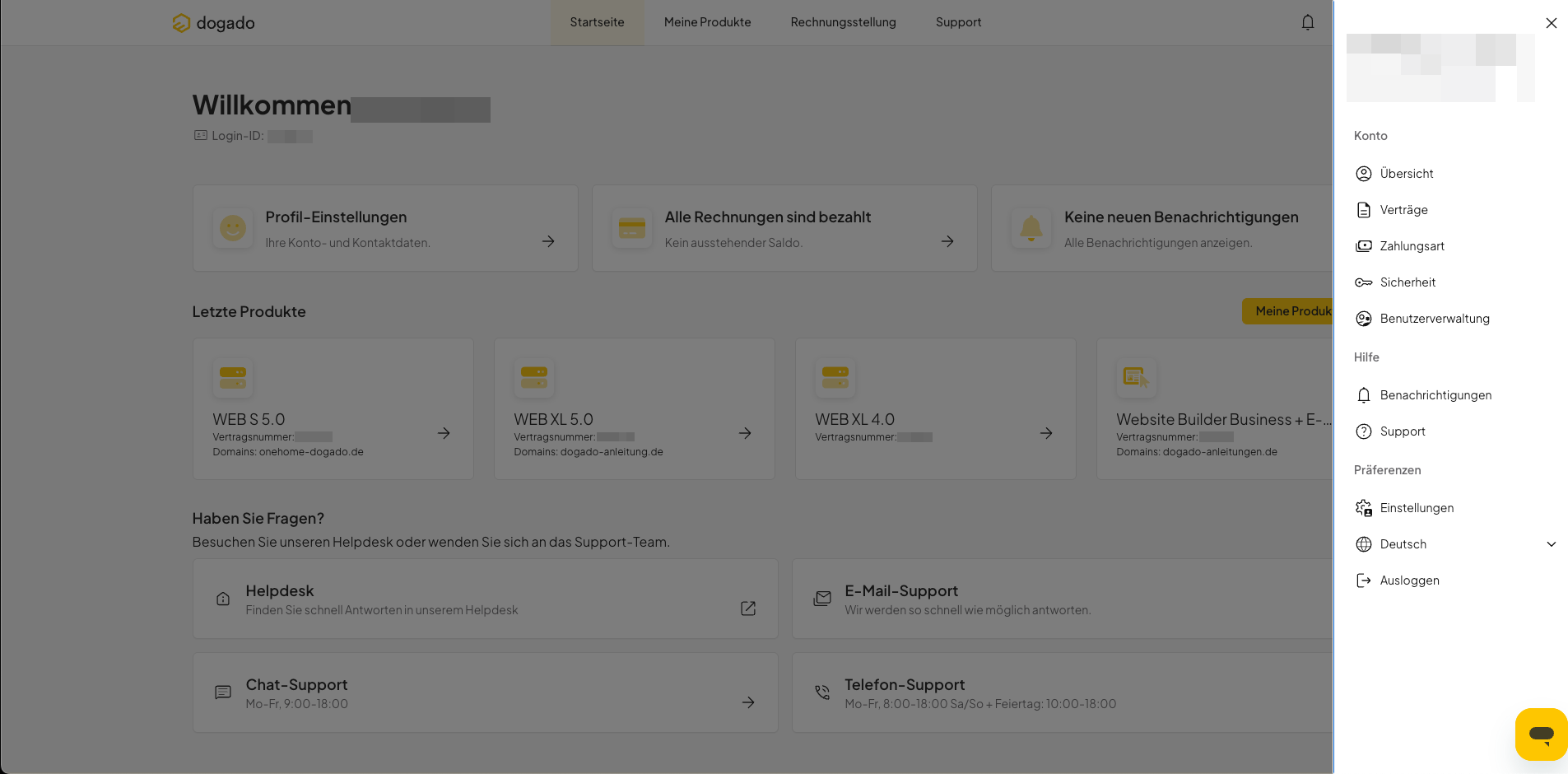Image resolution: width=1568 pixels, height=774 pixels.
Task: Click arrow on Alle Rechnungen card
Action: click(x=947, y=241)
